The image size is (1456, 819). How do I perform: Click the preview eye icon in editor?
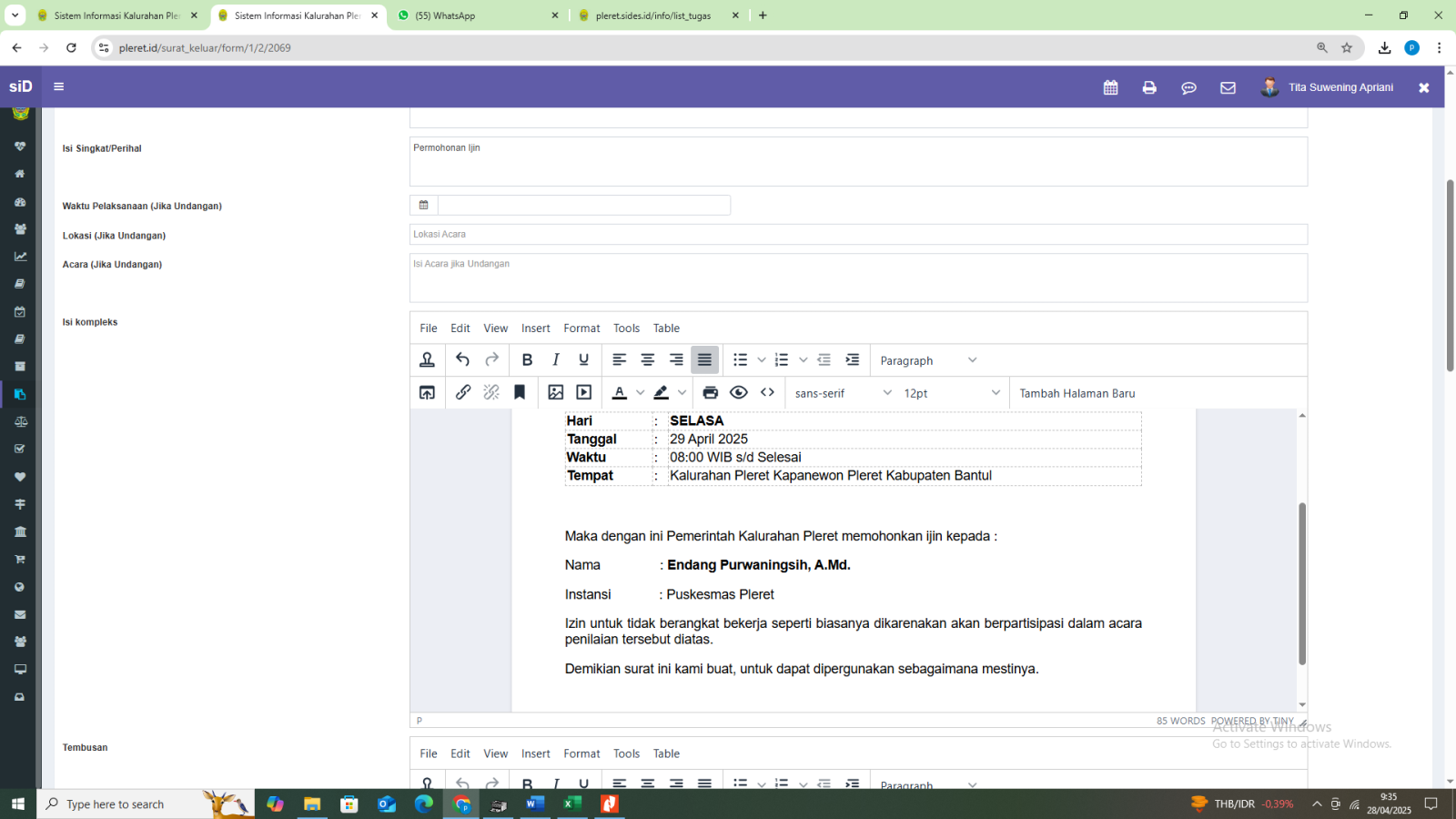739,393
